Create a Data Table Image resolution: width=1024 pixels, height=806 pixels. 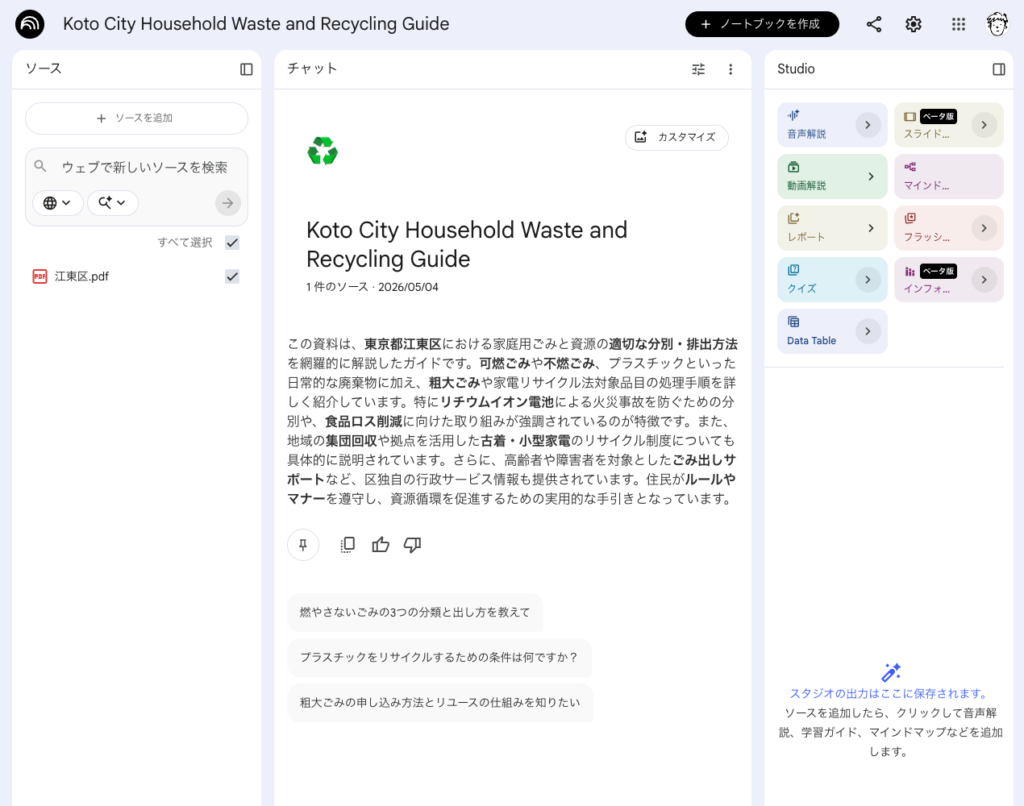[832, 331]
